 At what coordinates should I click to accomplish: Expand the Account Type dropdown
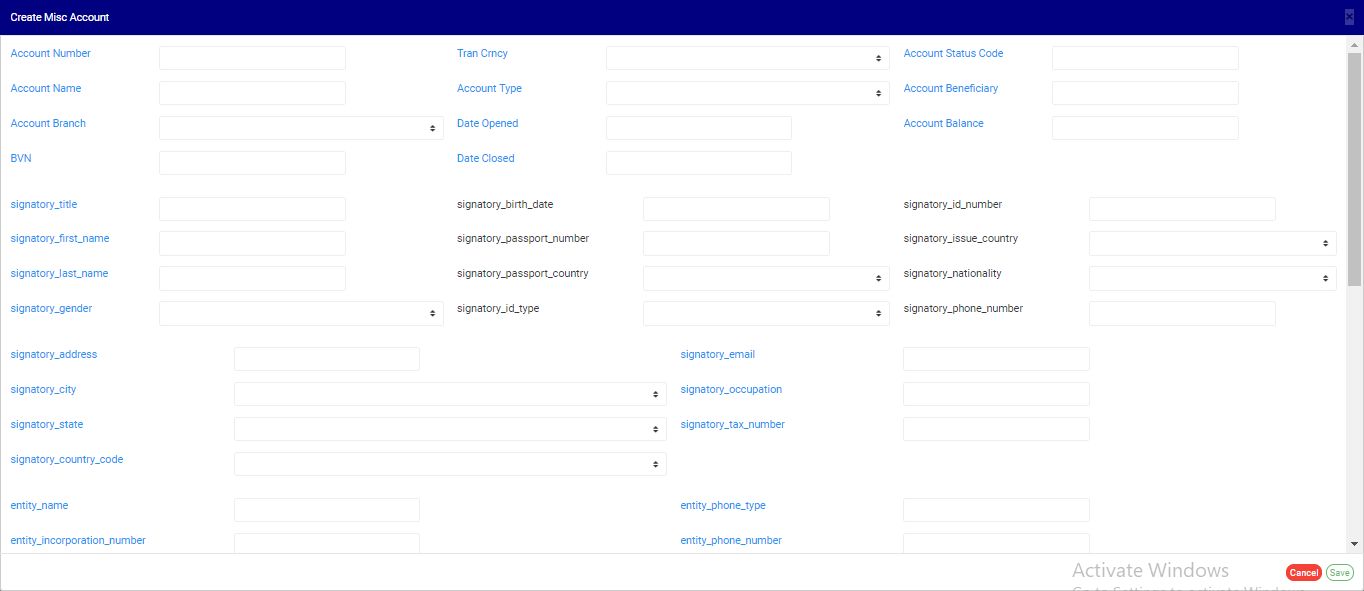tap(747, 93)
